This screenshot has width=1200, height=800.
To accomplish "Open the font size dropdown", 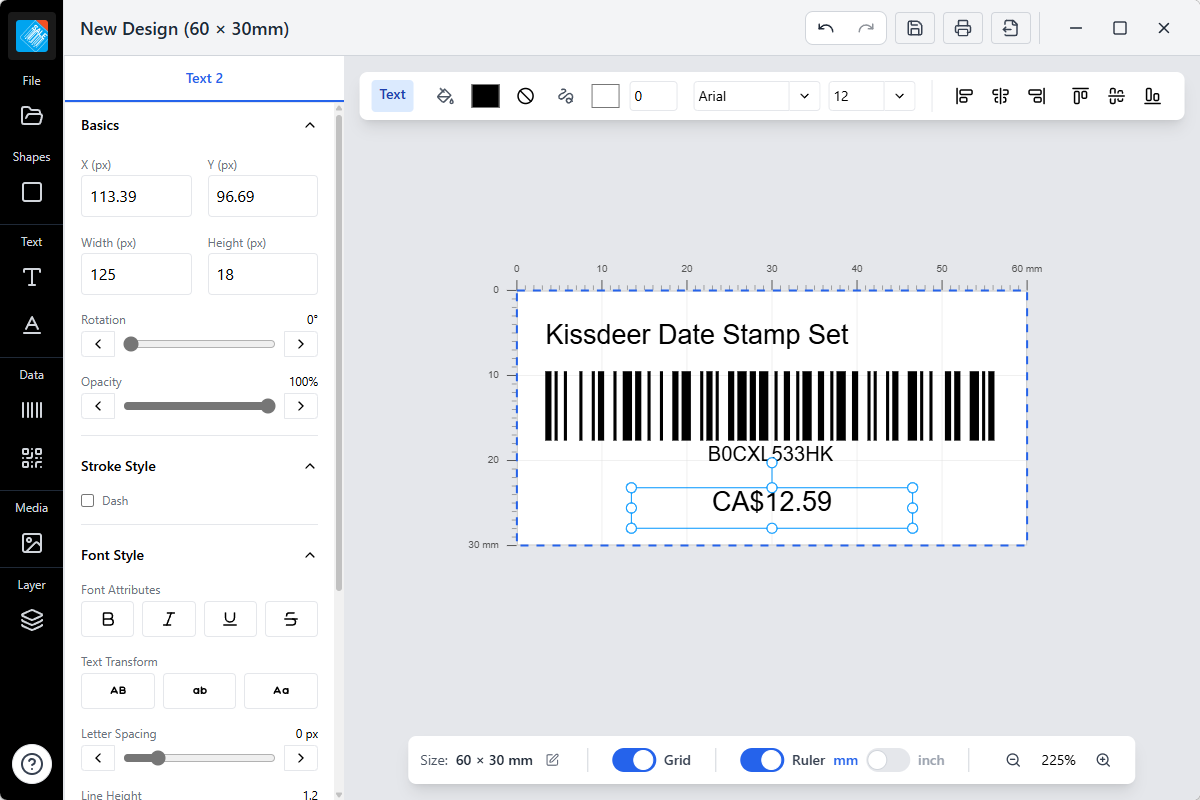I will pos(871,95).
